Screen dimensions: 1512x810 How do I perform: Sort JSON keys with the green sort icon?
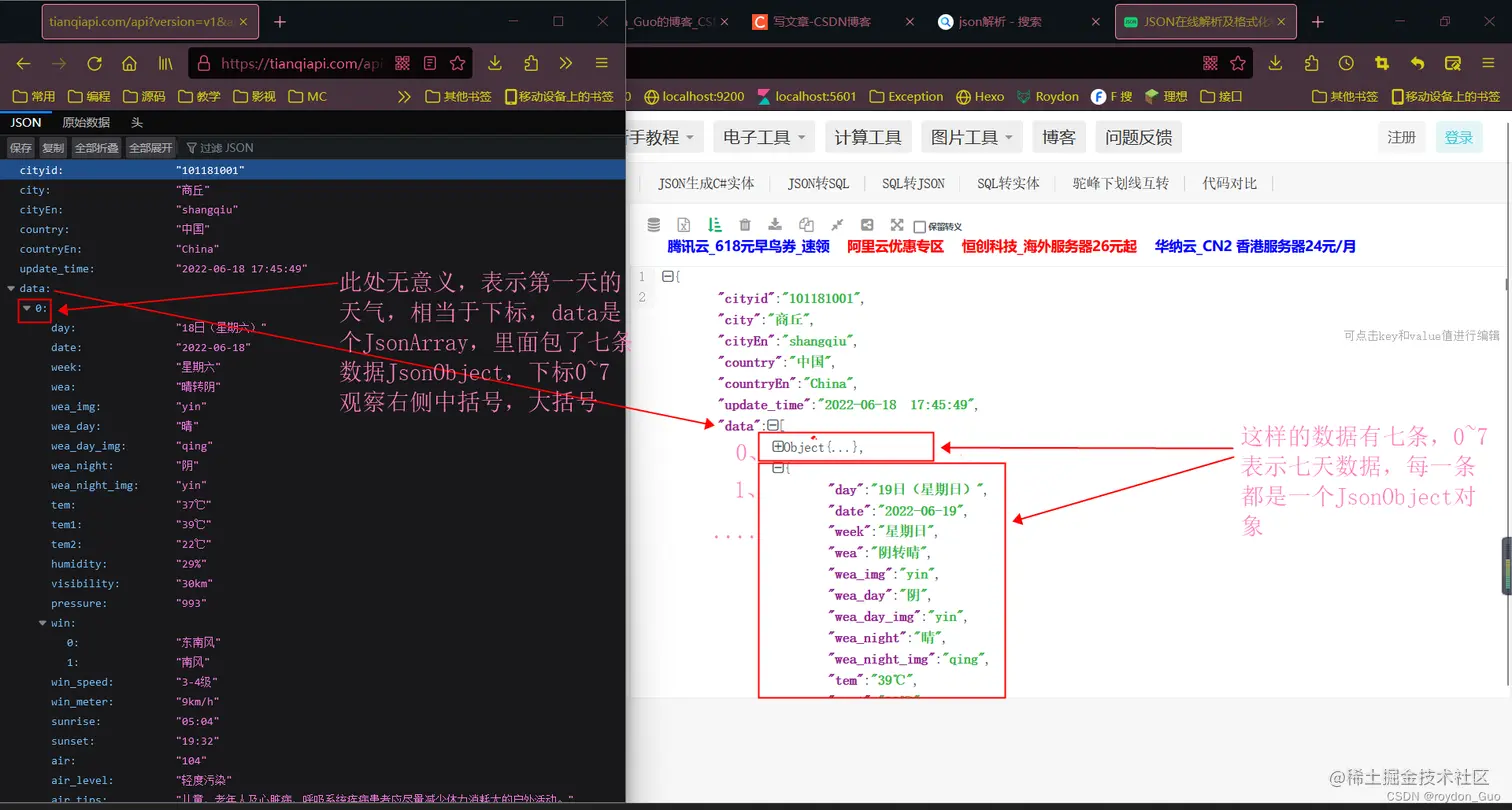click(715, 225)
